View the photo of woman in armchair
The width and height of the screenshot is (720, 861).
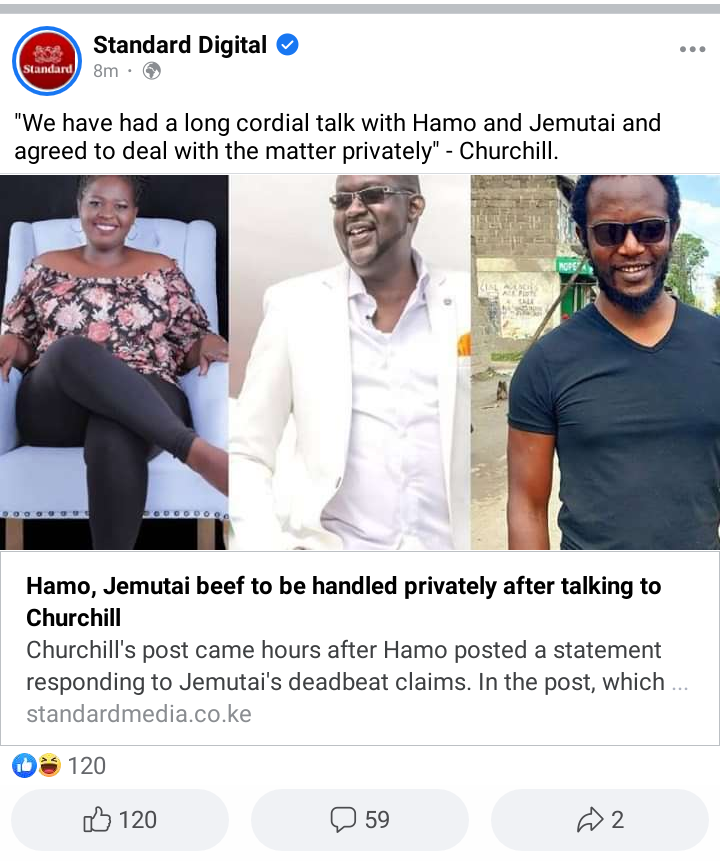(114, 362)
